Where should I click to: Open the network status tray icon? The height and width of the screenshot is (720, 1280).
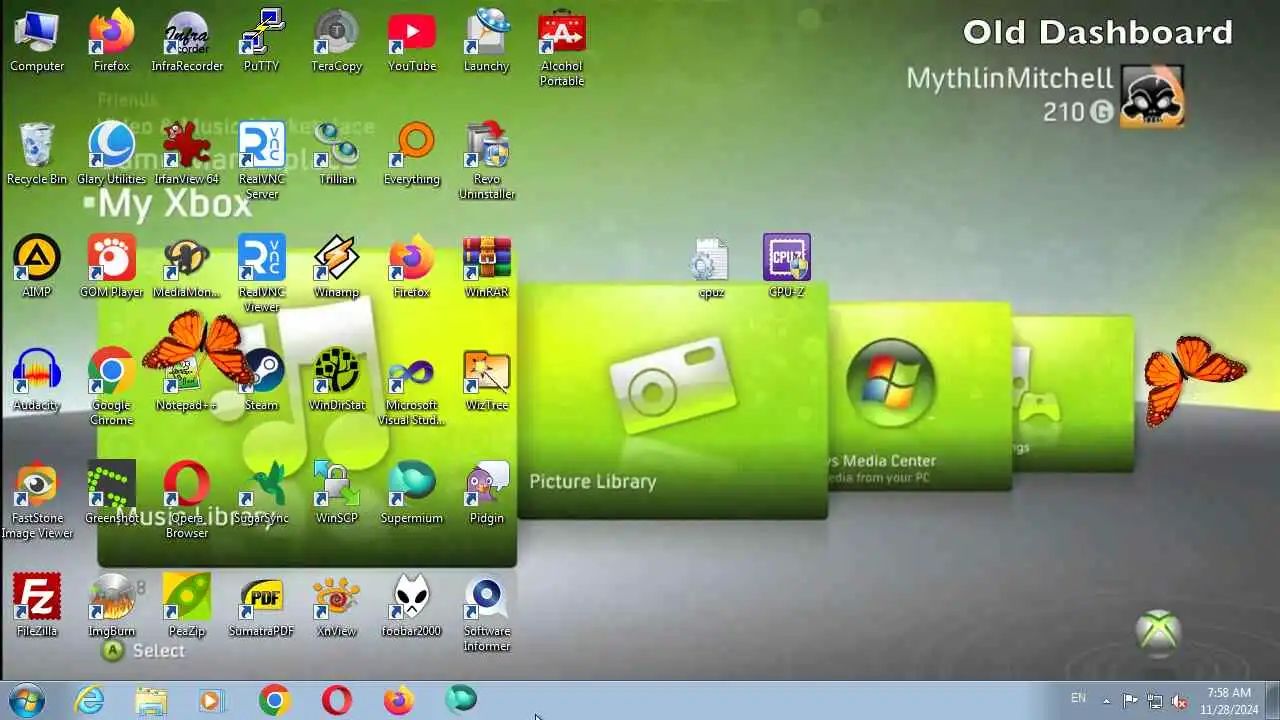[1155, 700]
